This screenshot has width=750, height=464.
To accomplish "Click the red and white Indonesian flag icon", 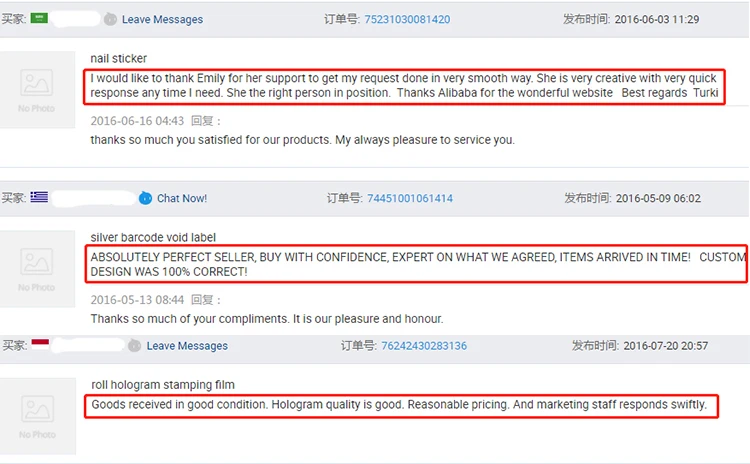I will [x=40, y=344].
